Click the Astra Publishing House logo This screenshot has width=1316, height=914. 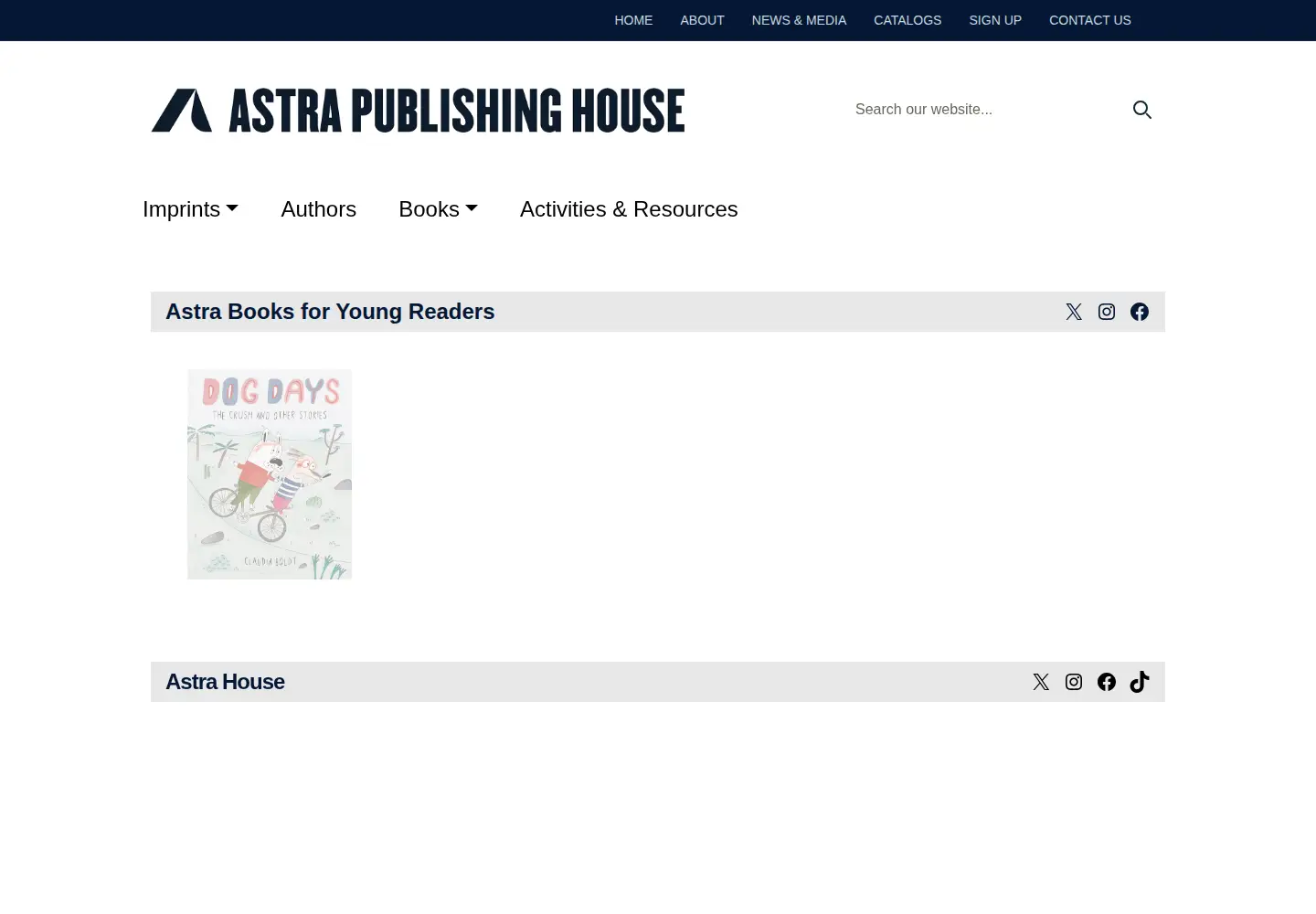click(418, 111)
